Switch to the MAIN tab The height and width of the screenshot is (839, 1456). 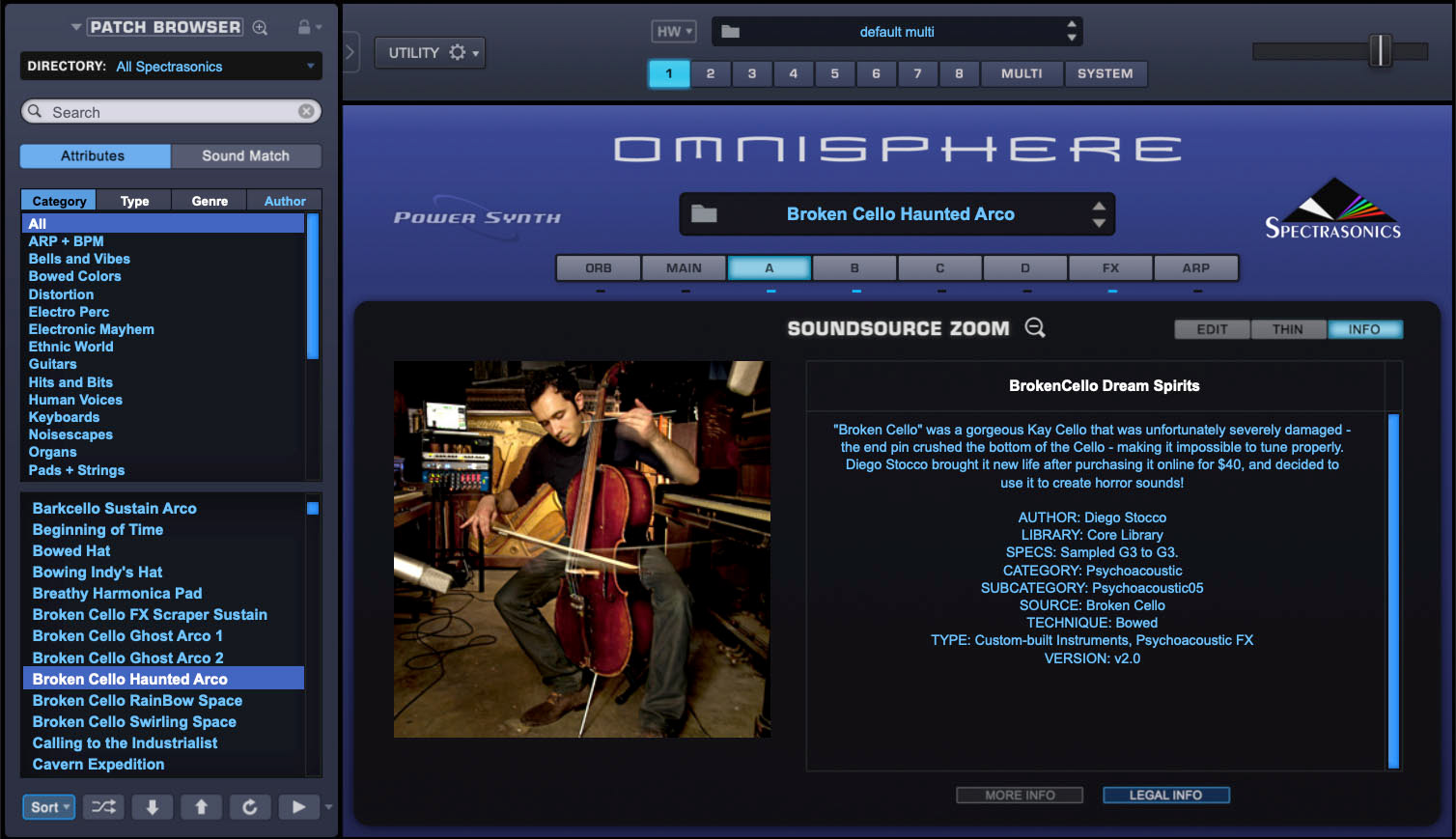684,267
